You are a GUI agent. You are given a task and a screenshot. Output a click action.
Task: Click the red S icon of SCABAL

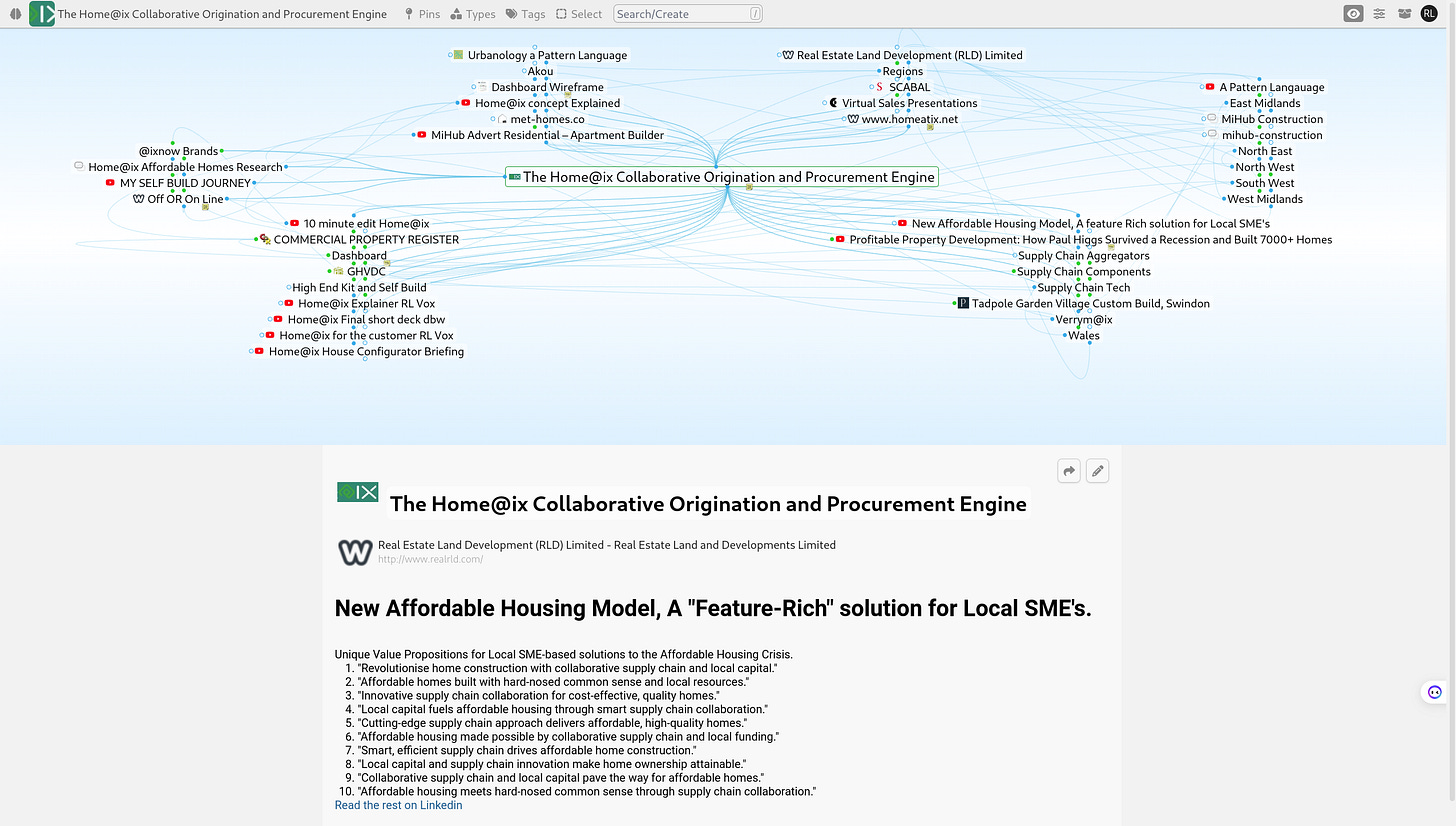point(879,87)
